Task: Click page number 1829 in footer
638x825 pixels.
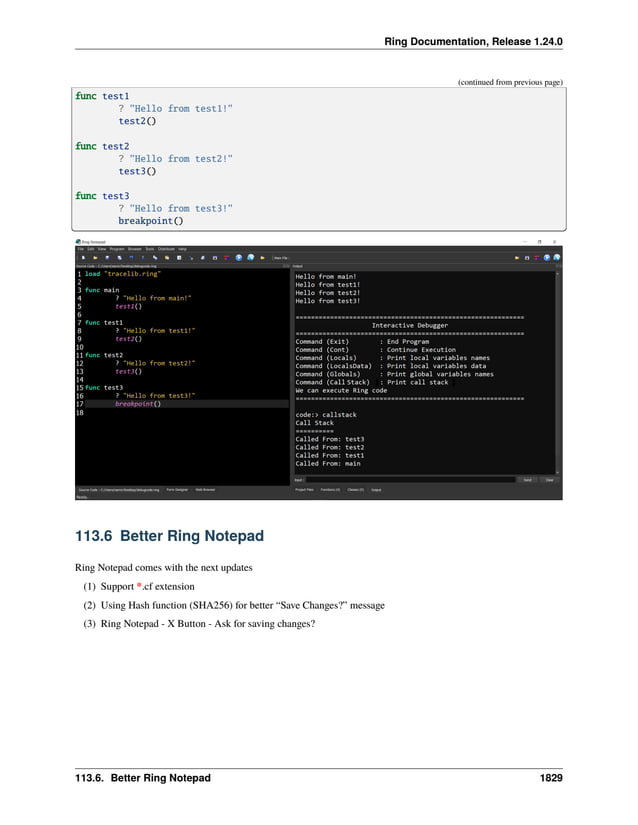Action: coord(551,778)
